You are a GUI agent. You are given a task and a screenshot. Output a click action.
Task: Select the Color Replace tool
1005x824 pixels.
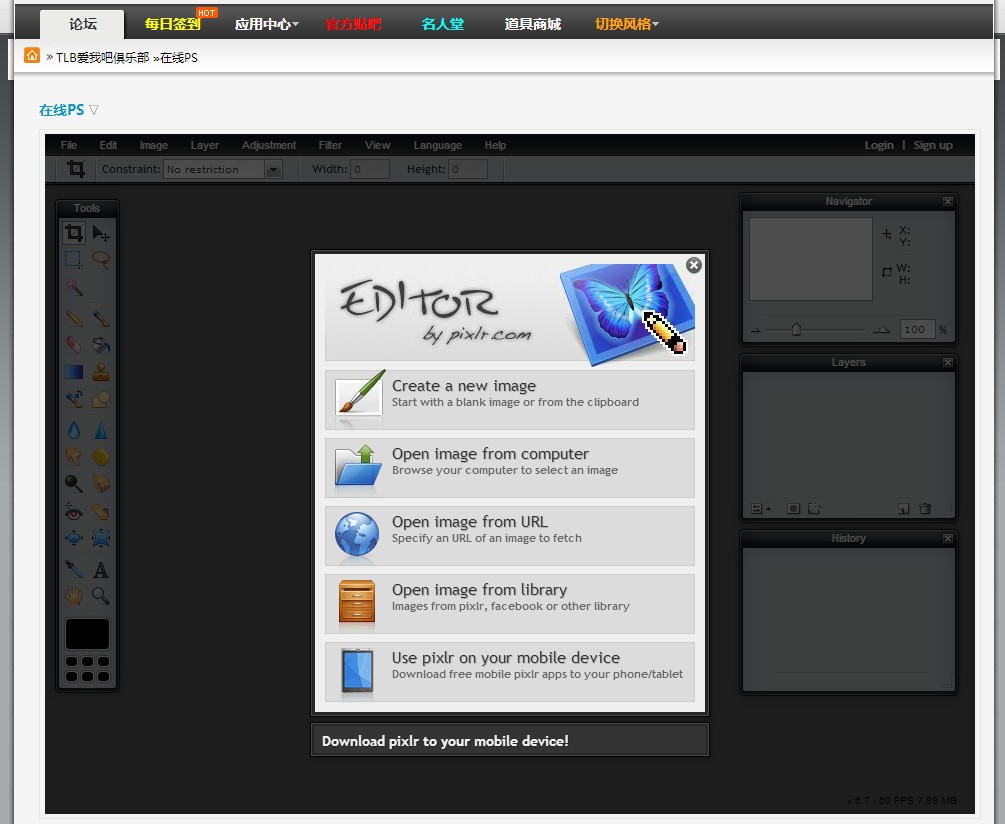coord(74,399)
